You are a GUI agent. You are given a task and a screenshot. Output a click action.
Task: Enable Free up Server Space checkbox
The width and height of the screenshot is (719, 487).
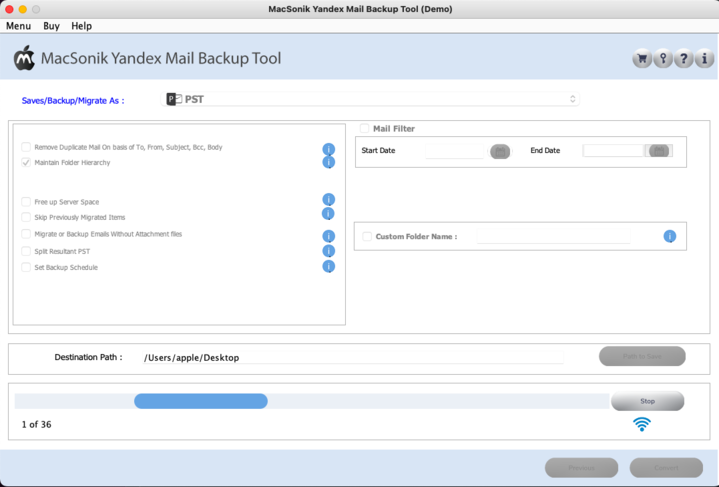26,202
